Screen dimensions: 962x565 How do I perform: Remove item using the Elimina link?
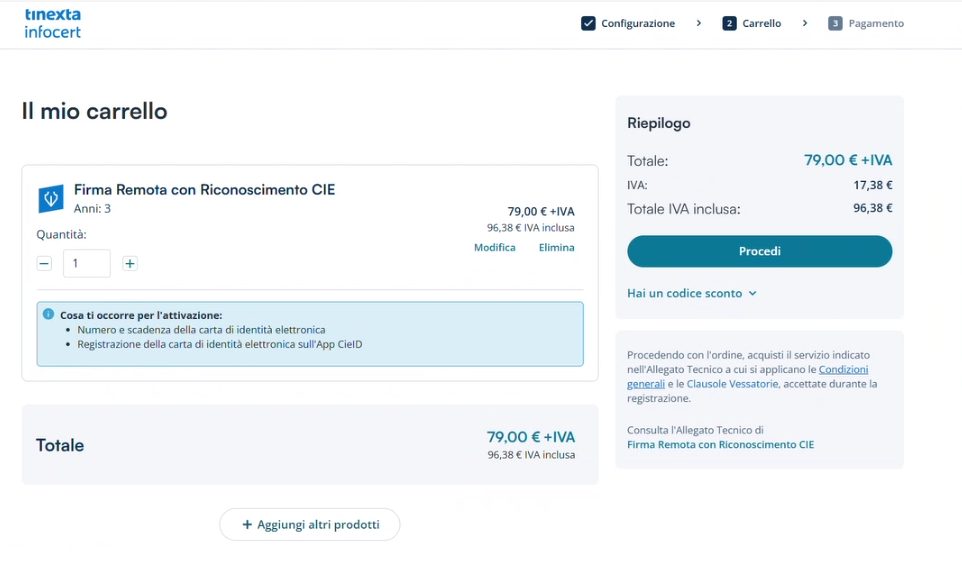(x=556, y=247)
